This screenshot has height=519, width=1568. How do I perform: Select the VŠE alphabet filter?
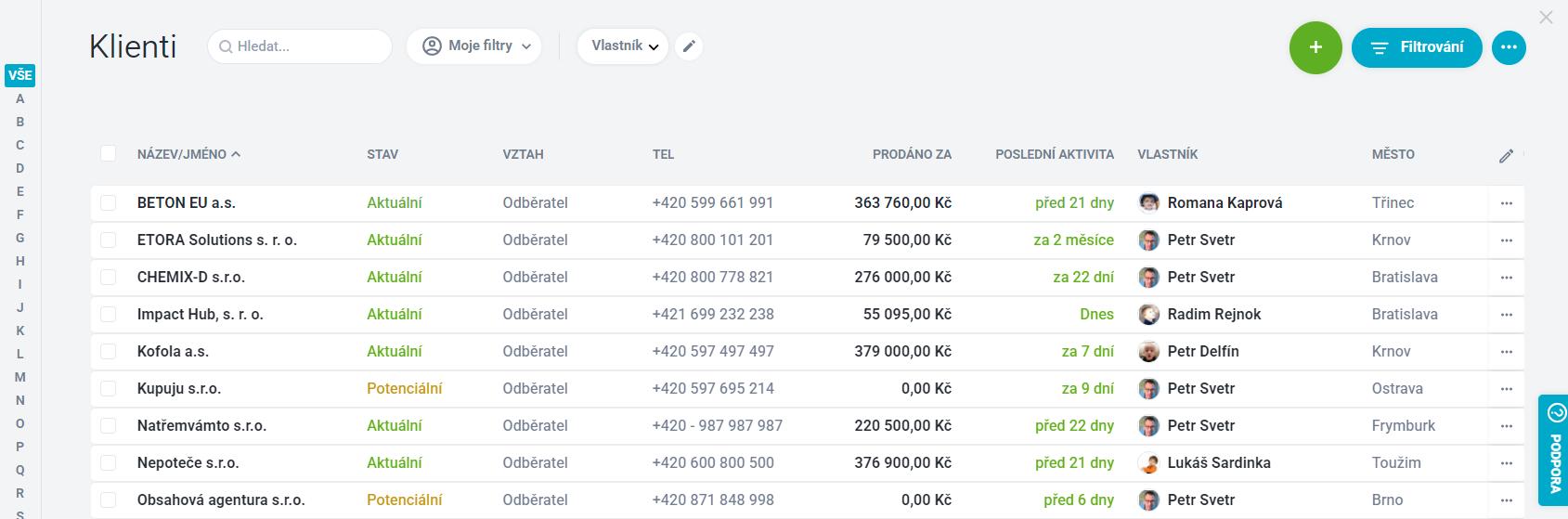(20, 75)
